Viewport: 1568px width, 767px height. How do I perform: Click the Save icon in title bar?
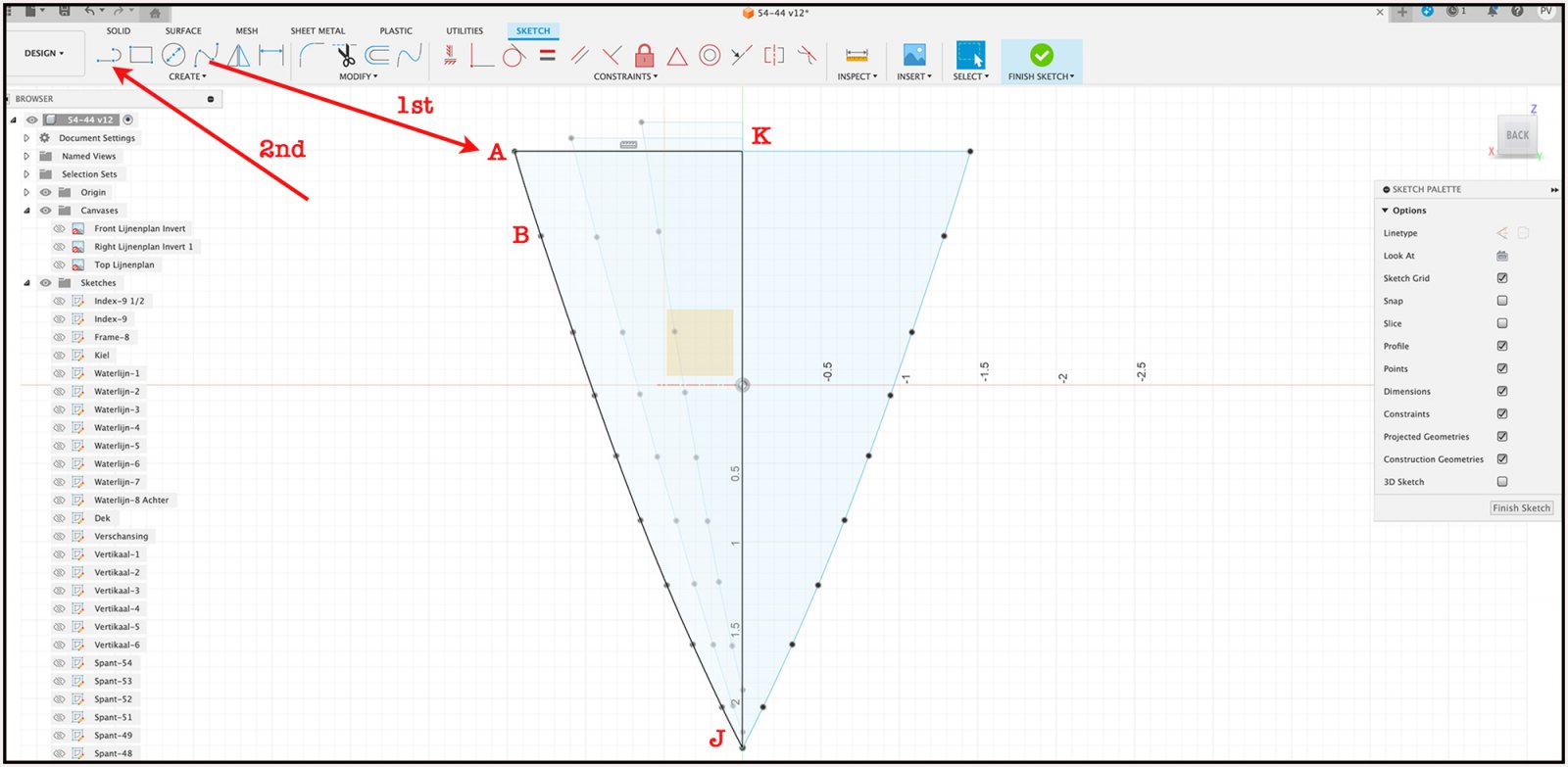tap(65, 12)
